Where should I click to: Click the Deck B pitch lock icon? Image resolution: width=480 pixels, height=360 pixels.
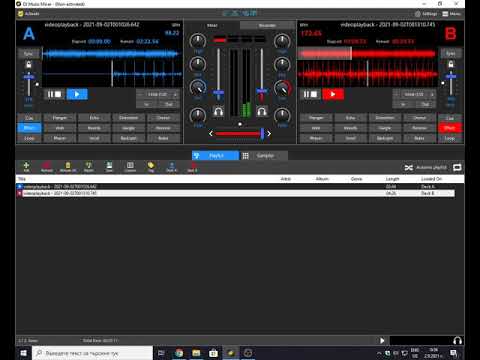pos(451,64)
